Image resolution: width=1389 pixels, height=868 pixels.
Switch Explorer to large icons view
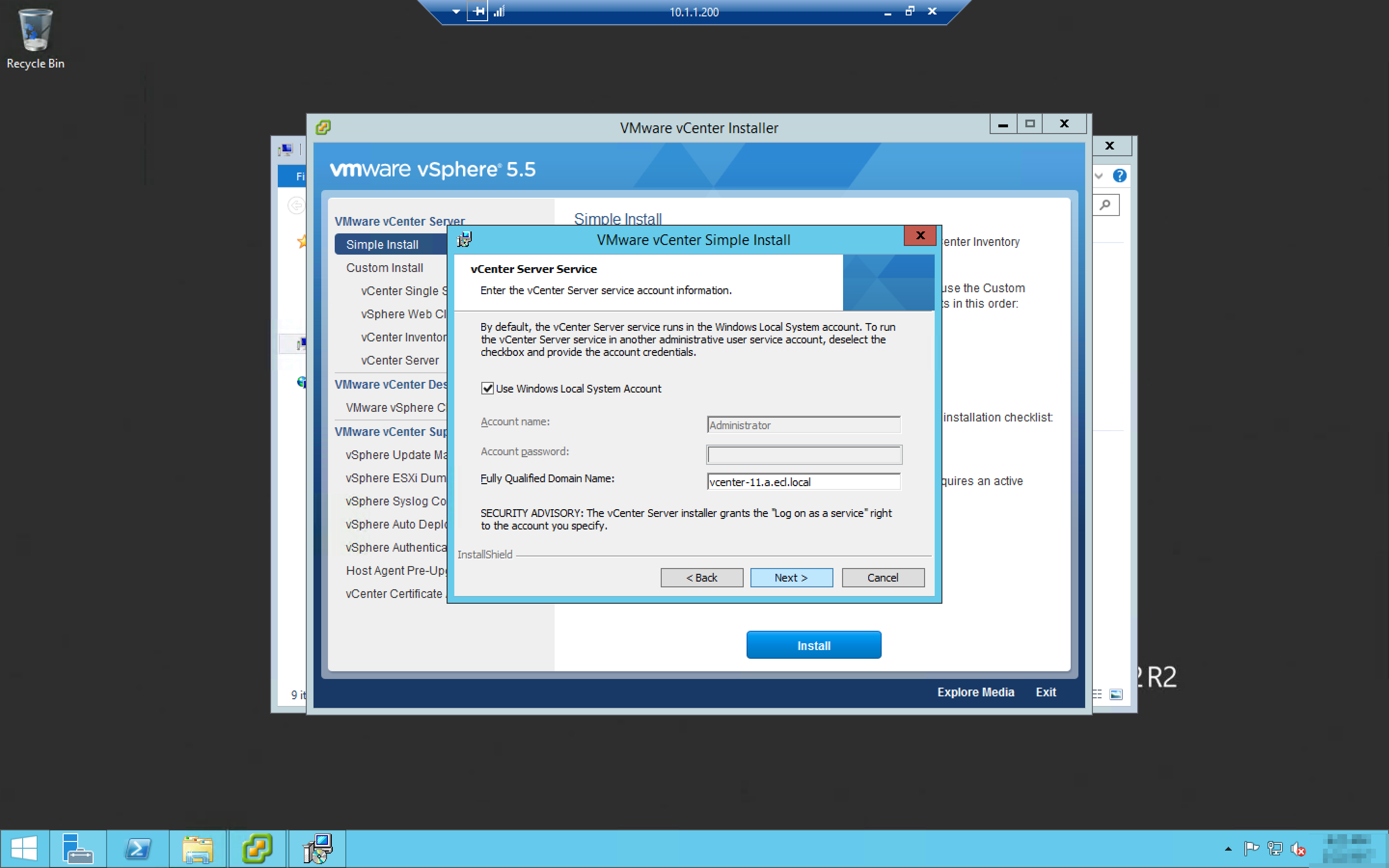coord(1116,694)
